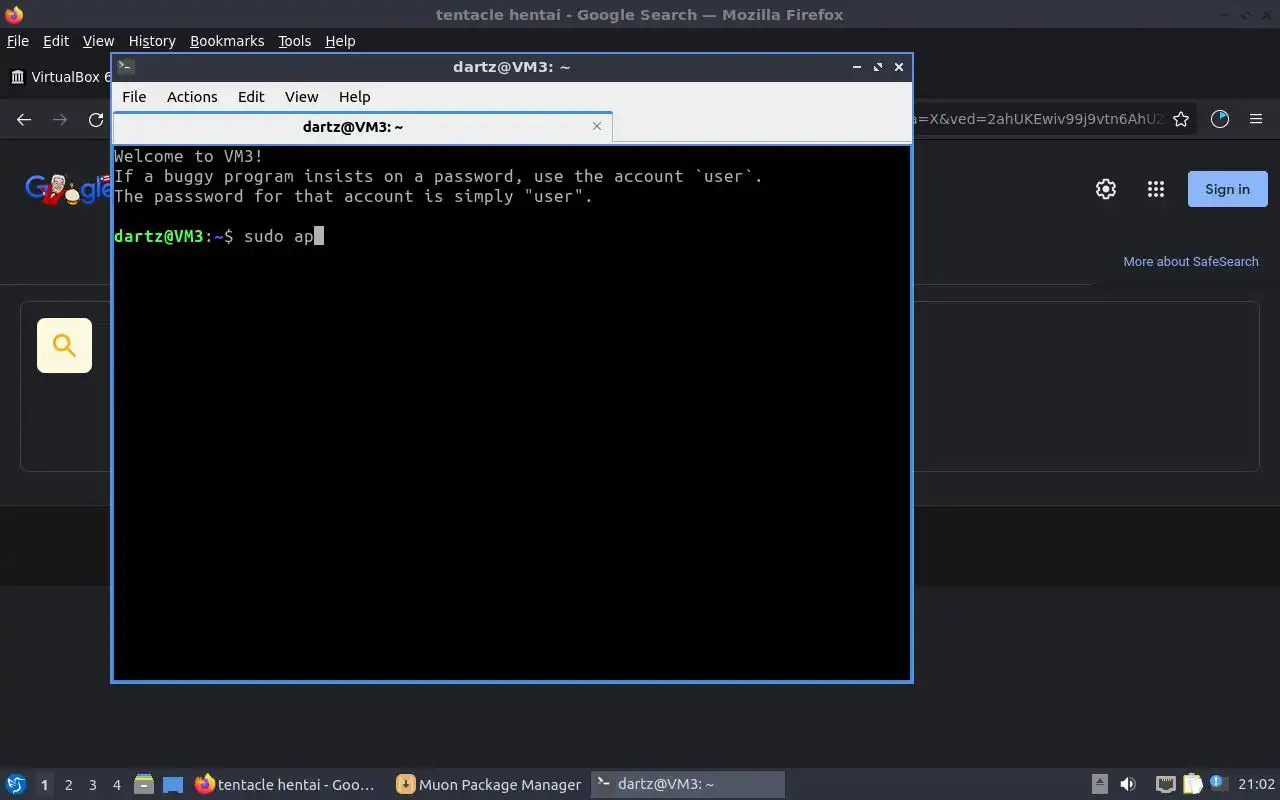Reload the page in Firefox
The width and height of the screenshot is (1280, 800).
click(96, 120)
